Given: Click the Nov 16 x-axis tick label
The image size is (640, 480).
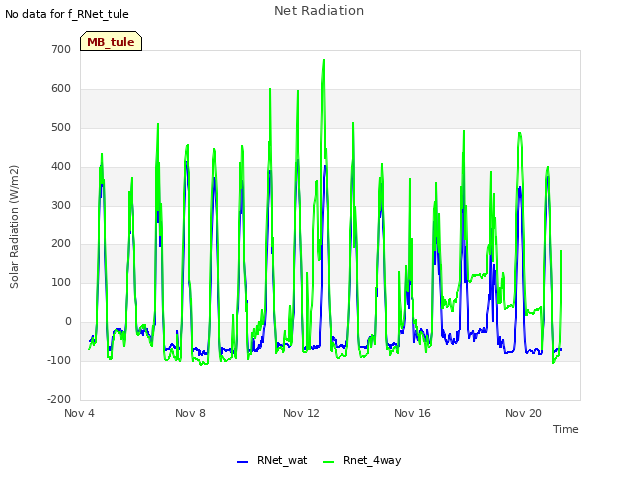Looking at the screenshot, I should 412,413.
